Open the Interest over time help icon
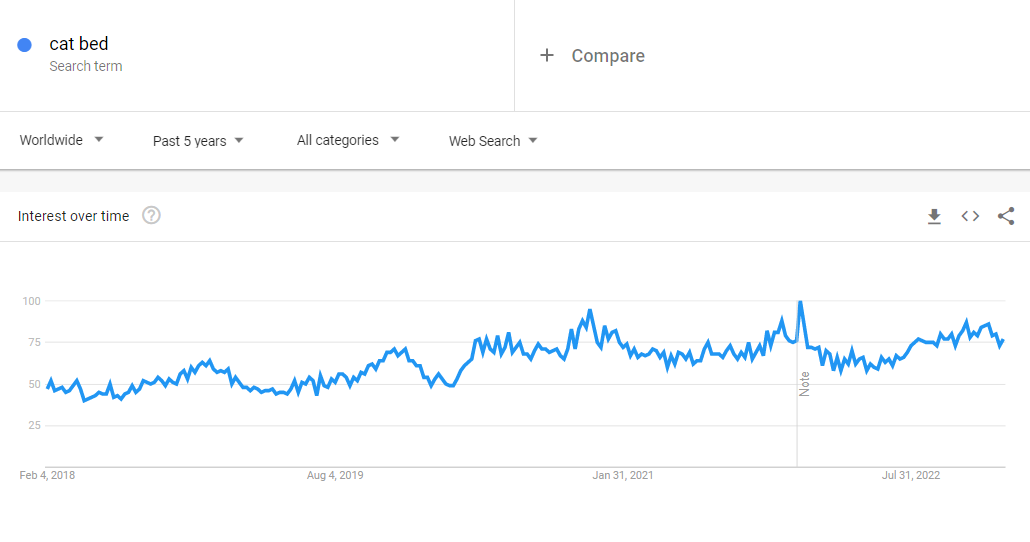 click(x=151, y=215)
